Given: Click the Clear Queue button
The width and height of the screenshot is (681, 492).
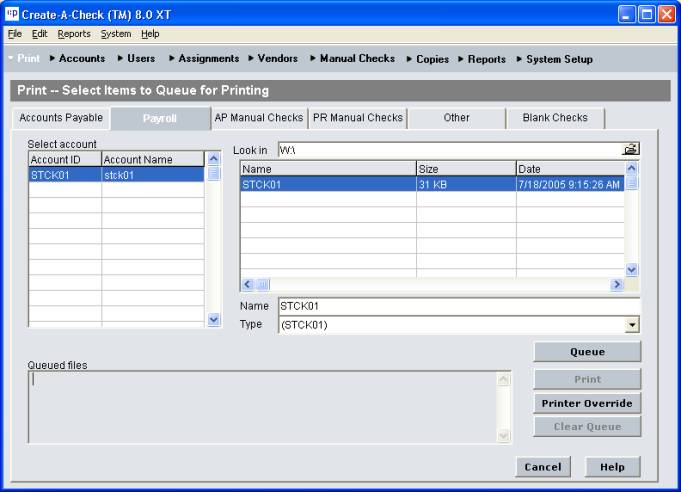Looking at the screenshot, I should [x=587, y=427].
